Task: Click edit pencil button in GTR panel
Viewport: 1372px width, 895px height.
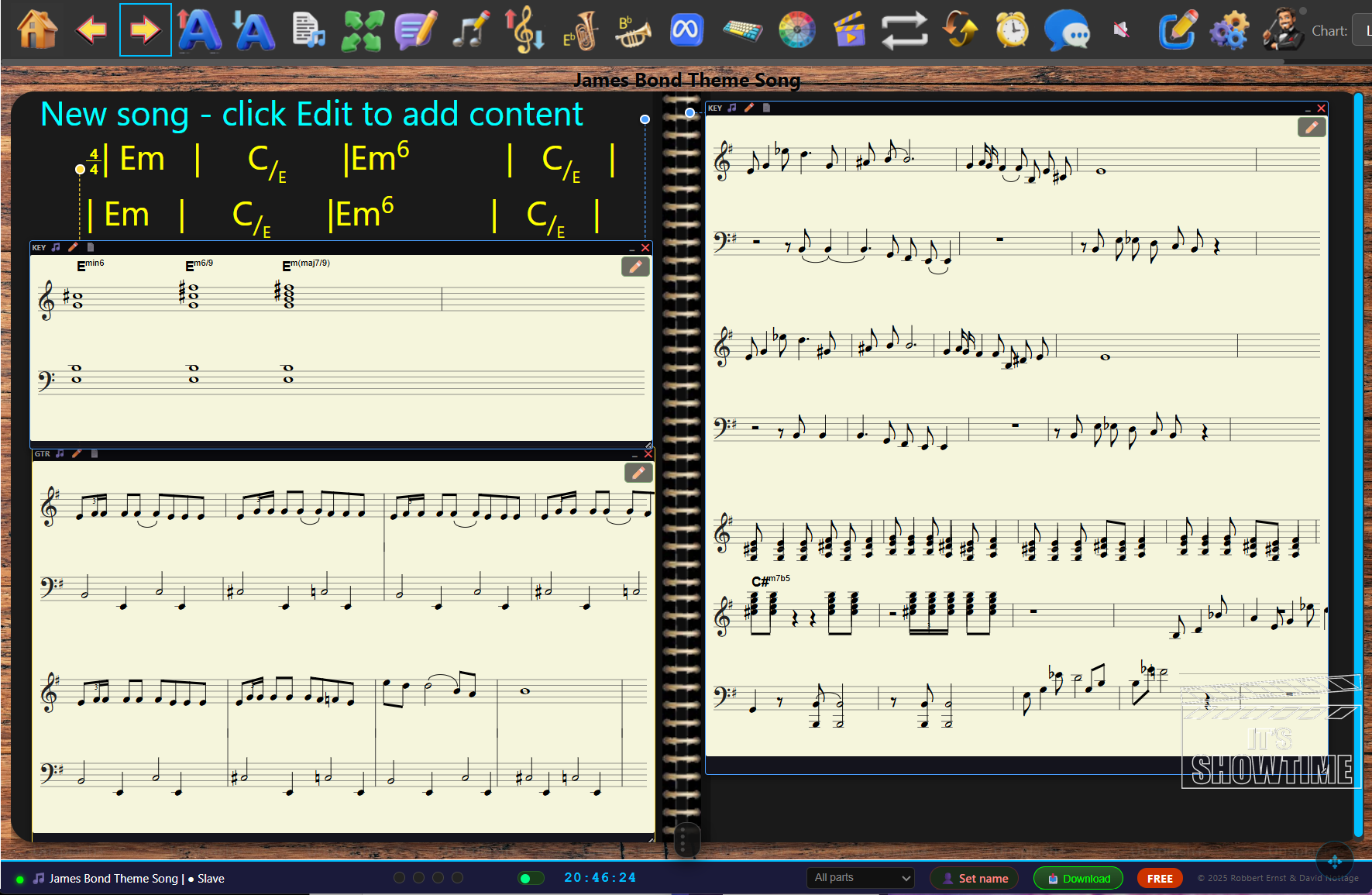Action: pyautogui.click(x=638, y=473)
